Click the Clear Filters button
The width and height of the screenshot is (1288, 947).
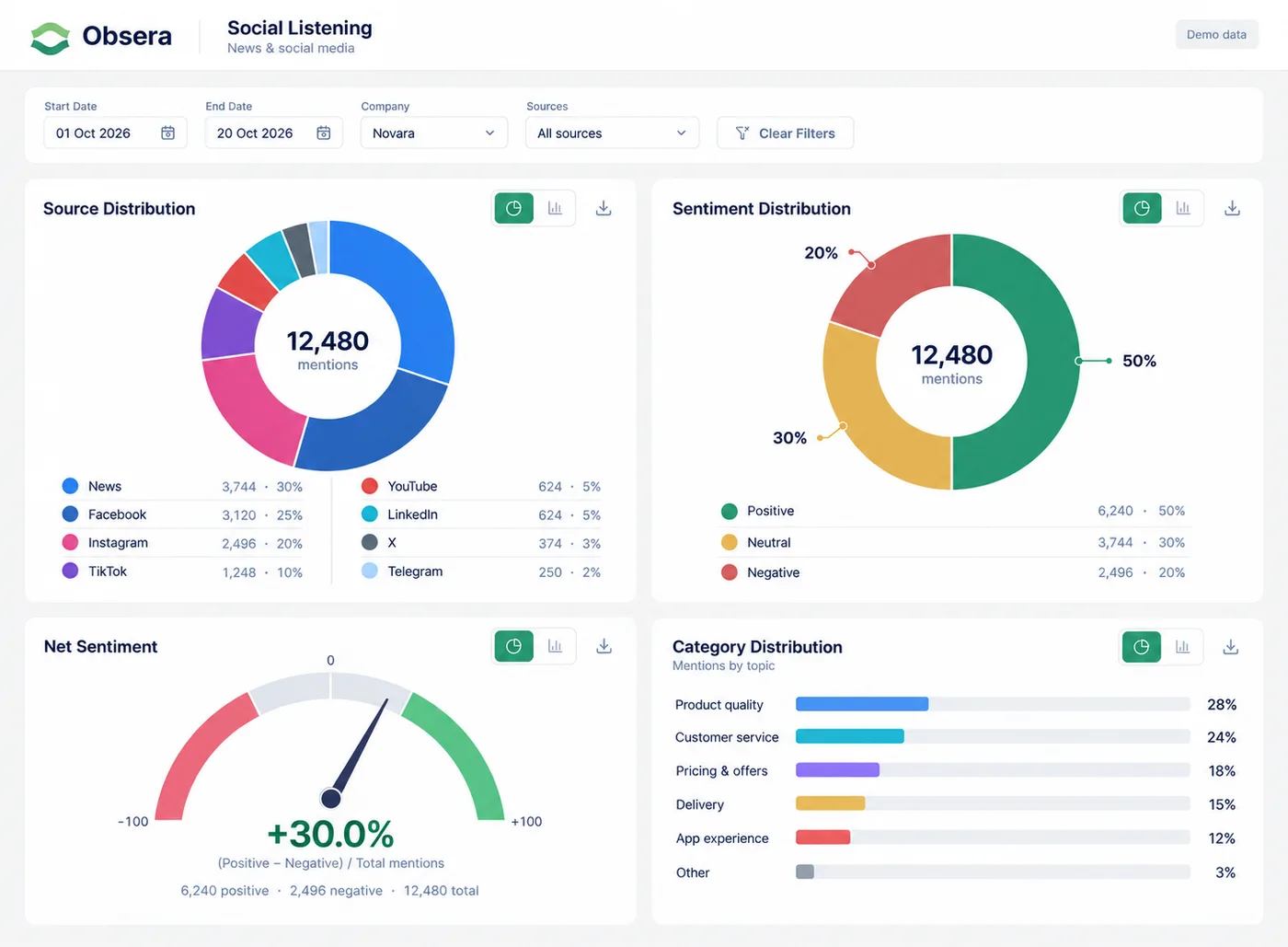pyautogui.click(x=785, y=133)
